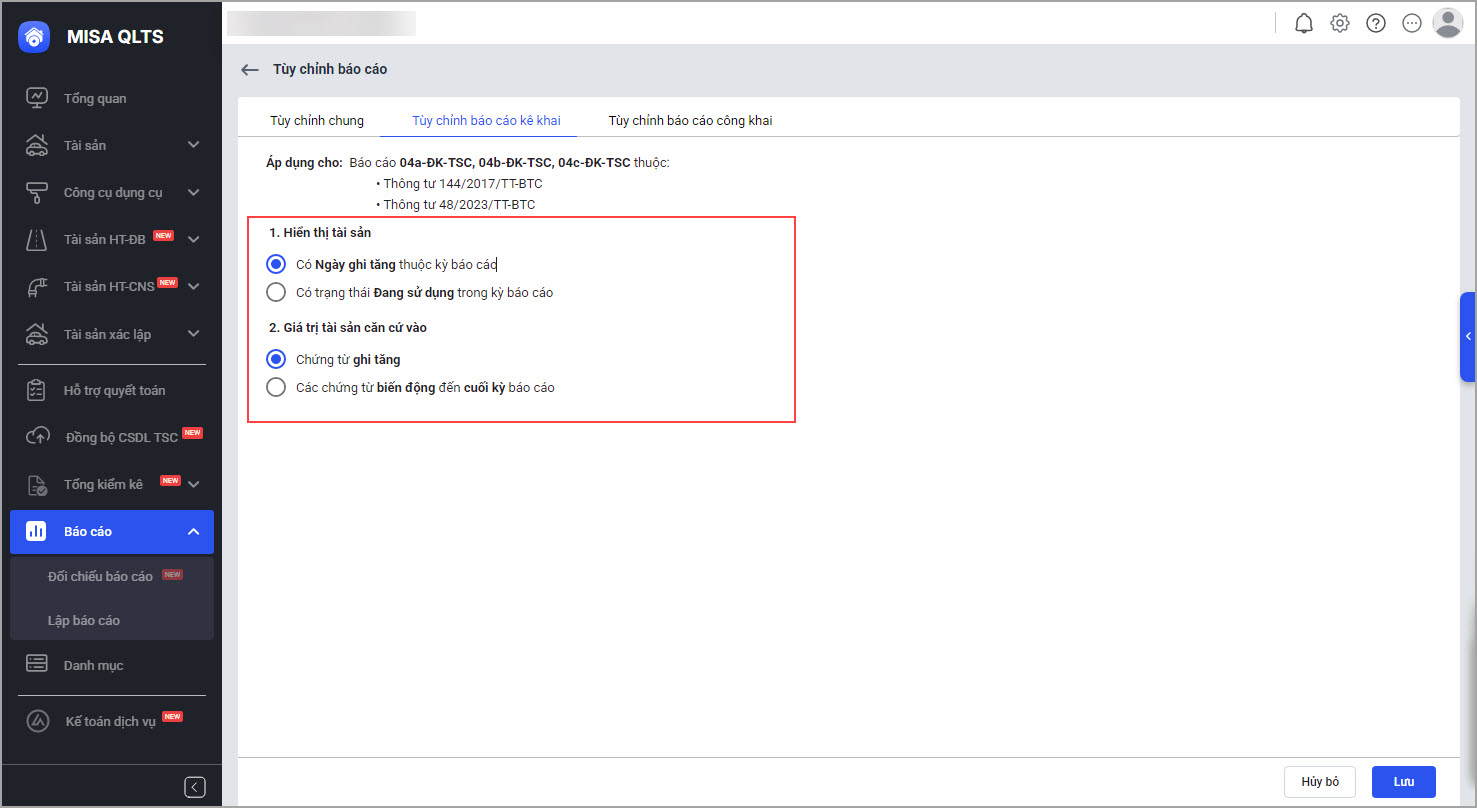Switch to Tùy chỉnh chung tab
This screenshot has height=808, width=1477.
[317, 120]
